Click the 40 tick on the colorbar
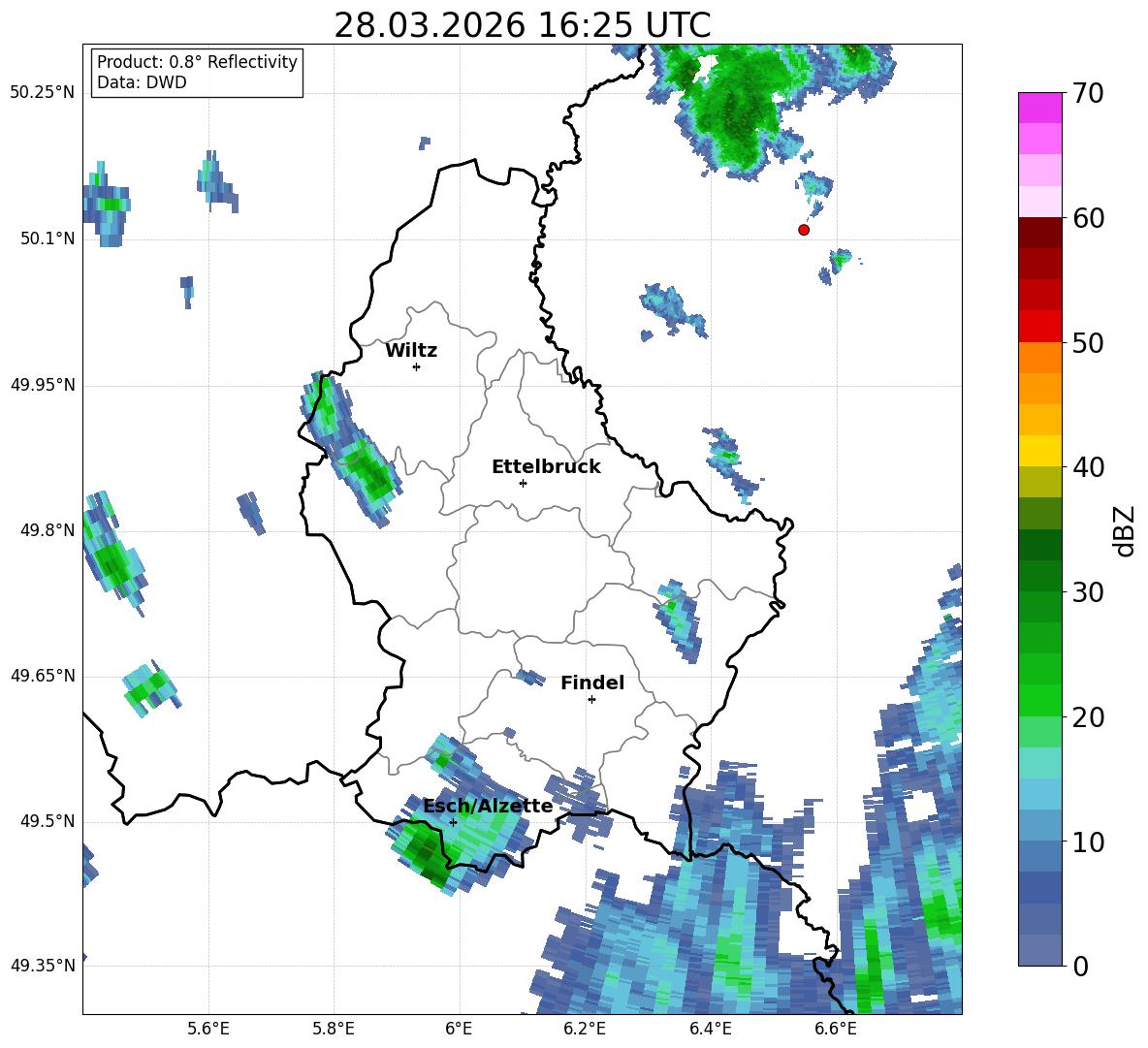The height and width of the screenshot is (1048, 1148). pyautogui.click(x=1087, y=467)
